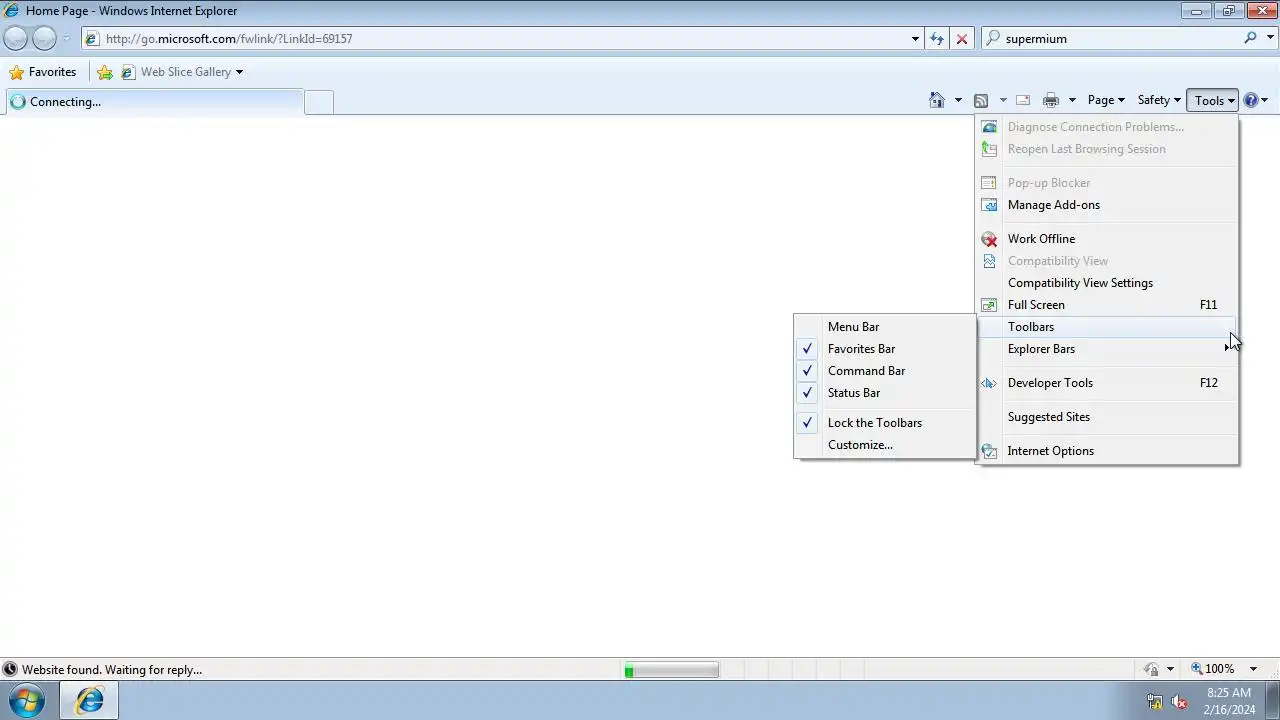Open the Help dropdown arrow
This screenshot has height=720, width=1280.
[x=1265, y=100]
